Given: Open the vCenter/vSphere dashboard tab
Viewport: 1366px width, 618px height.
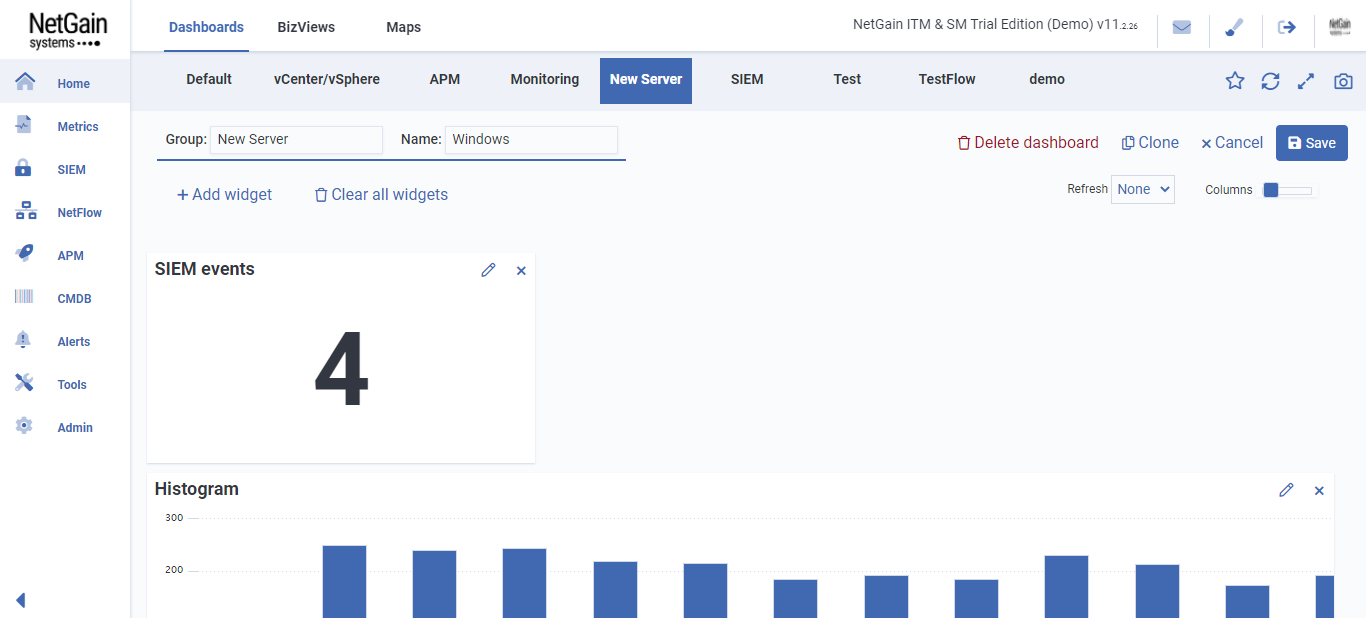Looking at the screenshot, I should (327, 80).
